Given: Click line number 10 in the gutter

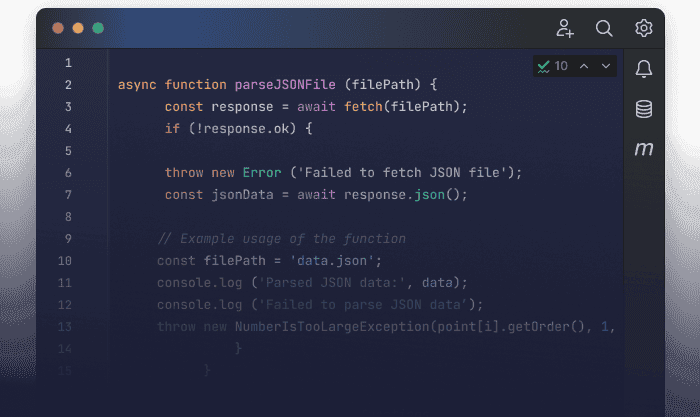Looking at the screenshot, I should point(65,261).
